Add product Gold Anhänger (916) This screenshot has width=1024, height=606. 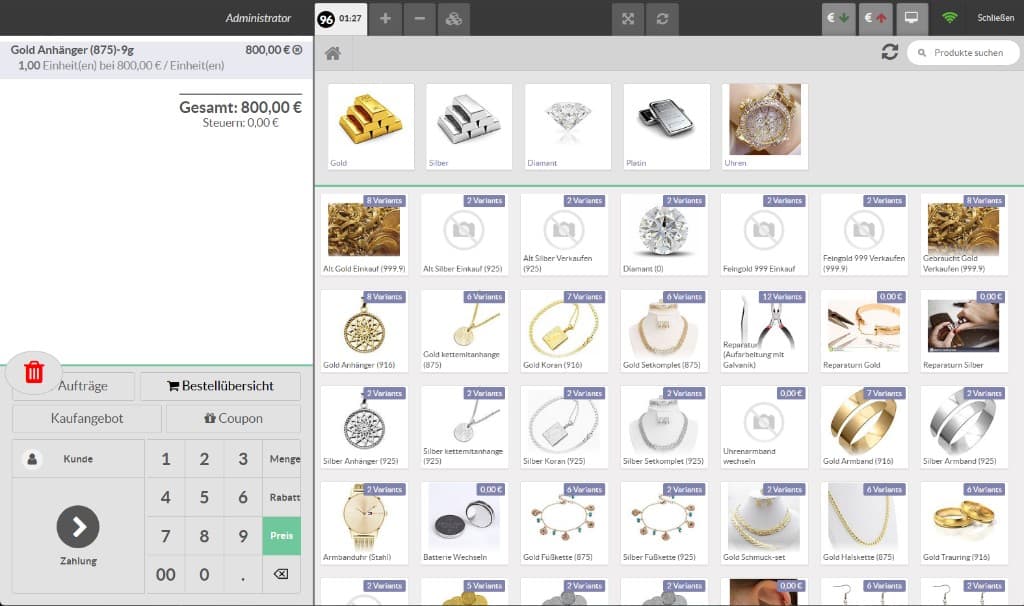click(364, 330)
